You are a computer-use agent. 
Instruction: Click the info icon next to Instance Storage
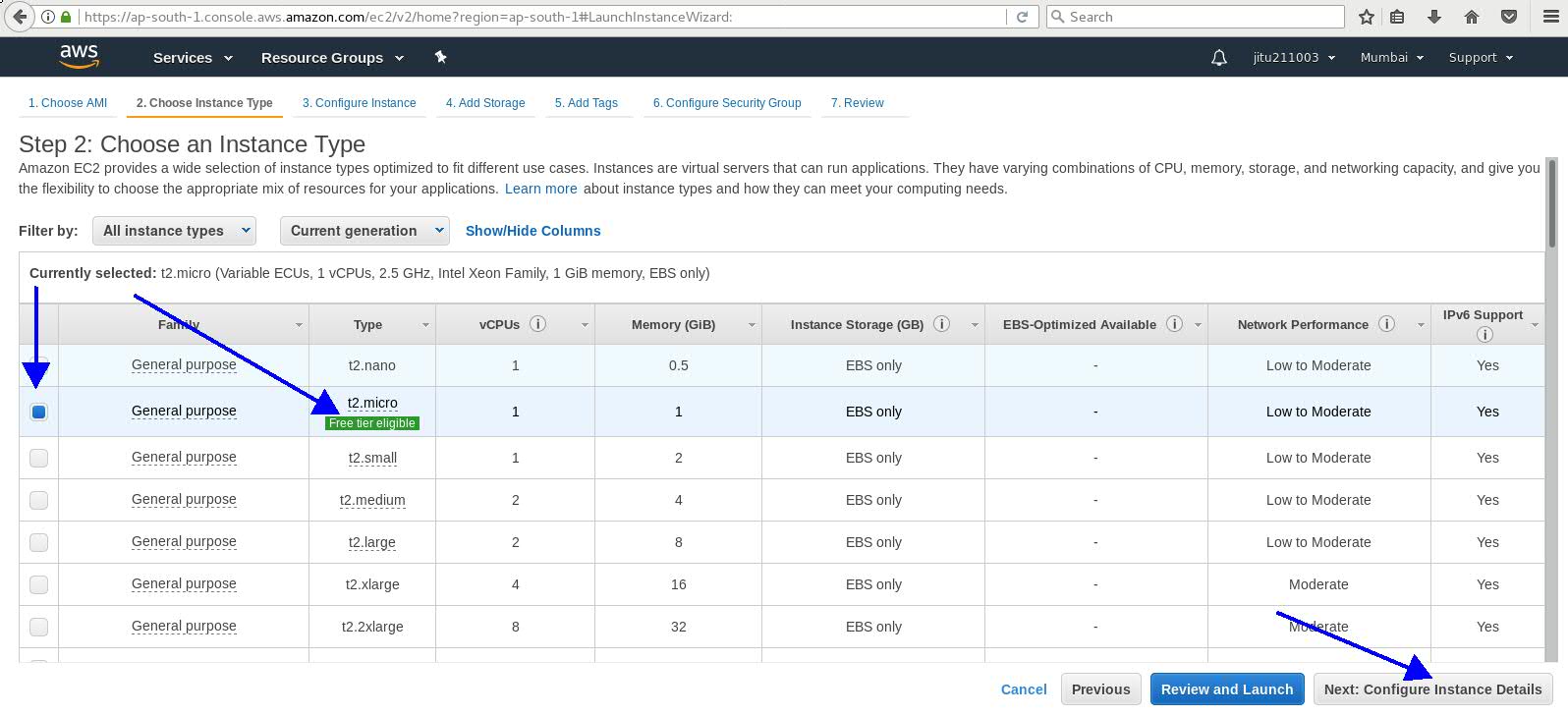(941, 324)
